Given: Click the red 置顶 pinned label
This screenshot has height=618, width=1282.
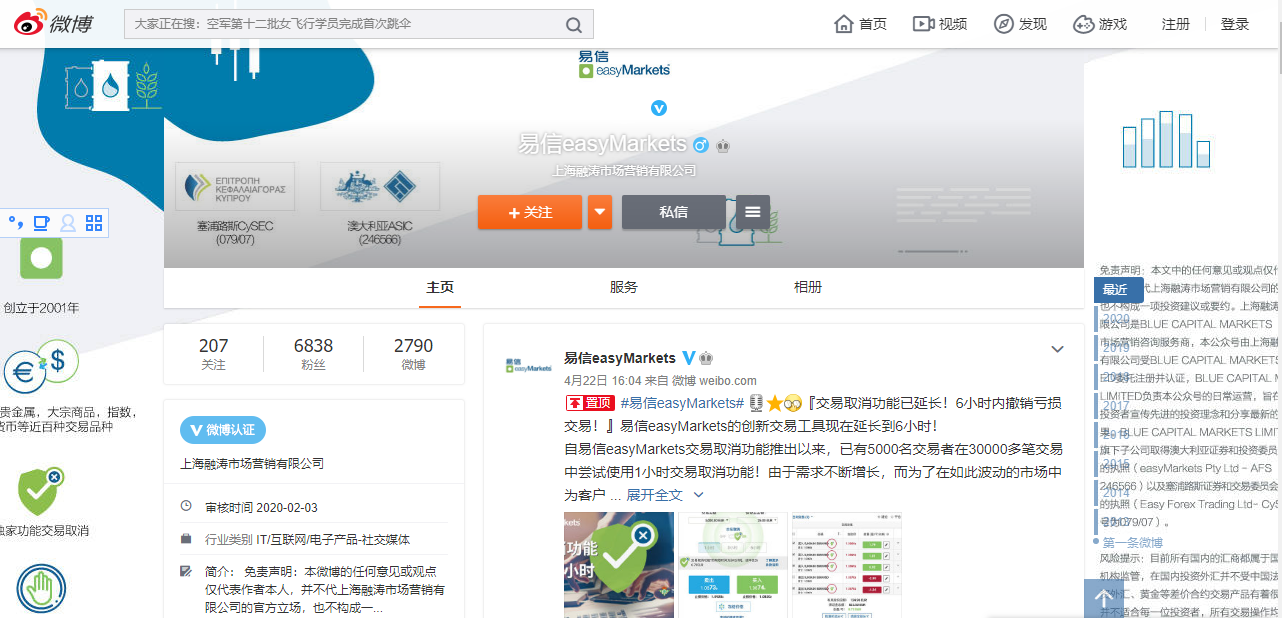Looking at the screenshot, I should [590, 403].
